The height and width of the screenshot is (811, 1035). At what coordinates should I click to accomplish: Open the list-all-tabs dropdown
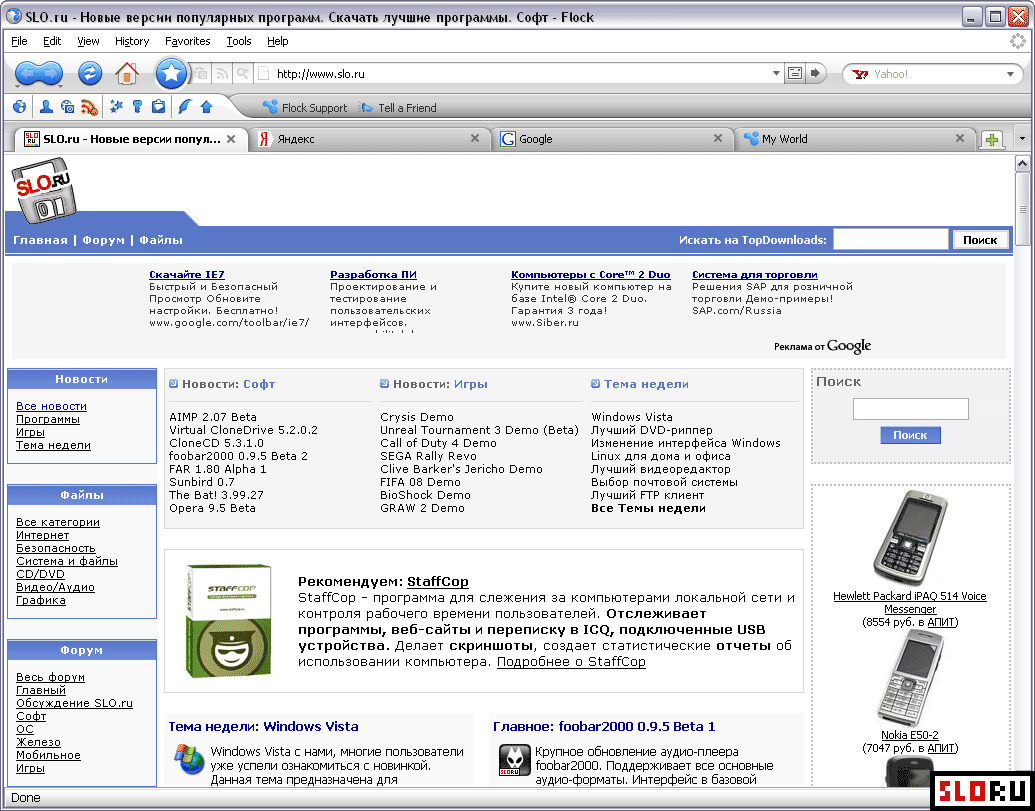(x=1022, y=139)
